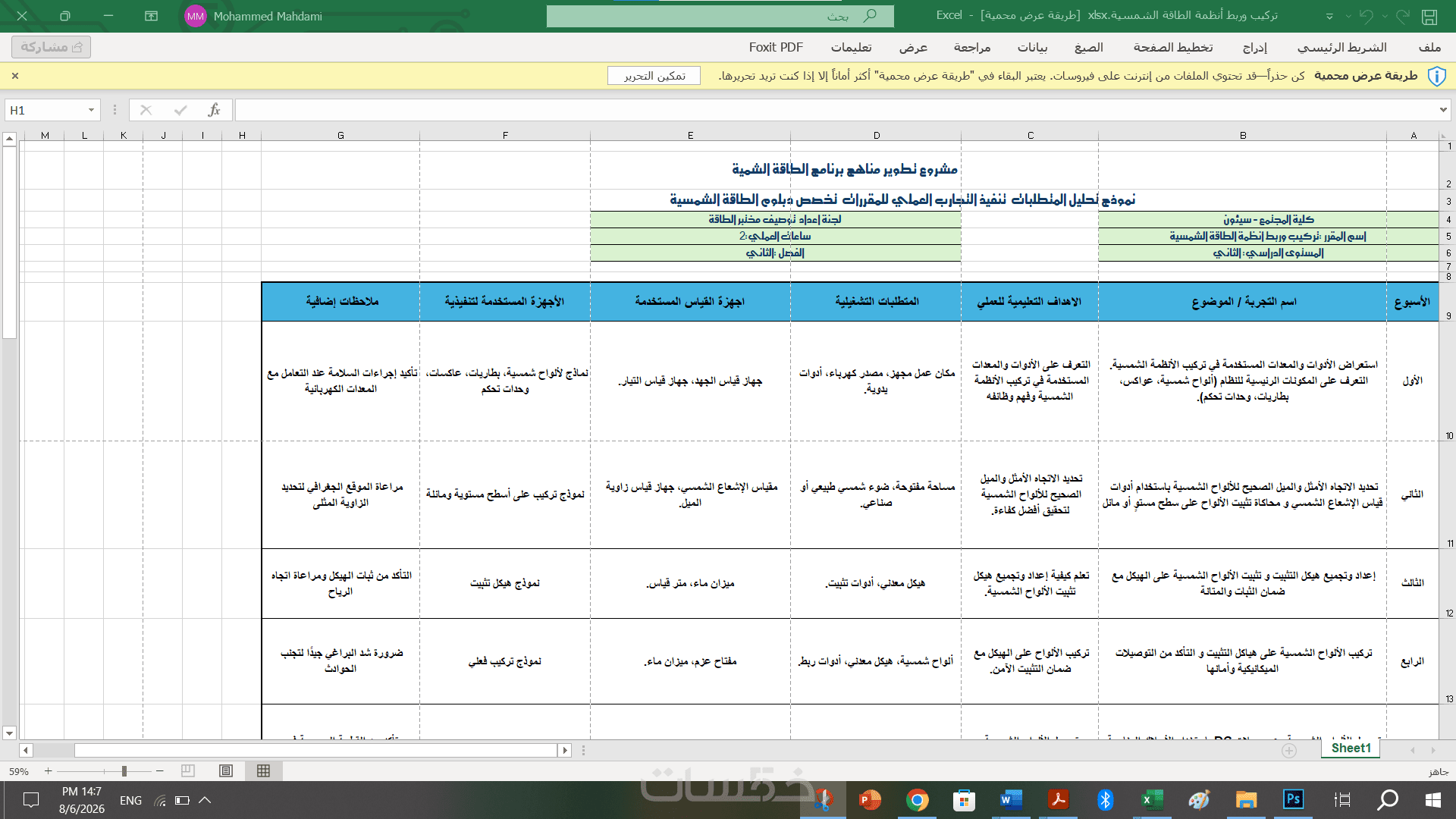Click inside the formula bar input area
Viewport: 1456px width, 819px height.
click(x=834, y=110)
